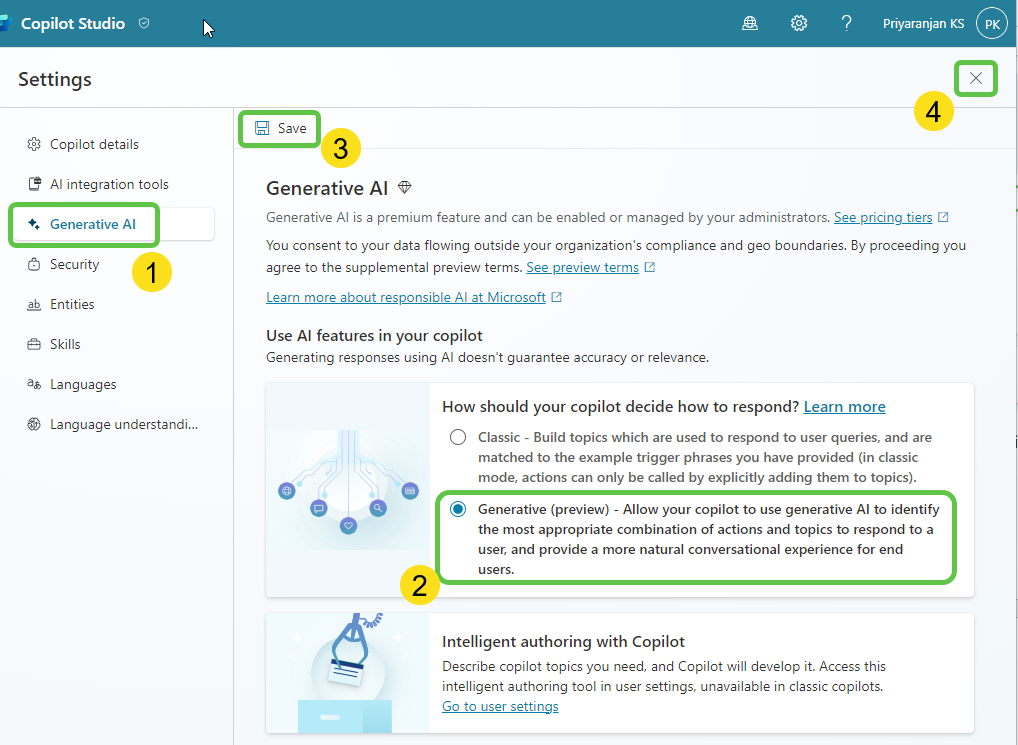1018x745 pixels.
Task: Click the PK user avatar
Action: tap(990, 22)
